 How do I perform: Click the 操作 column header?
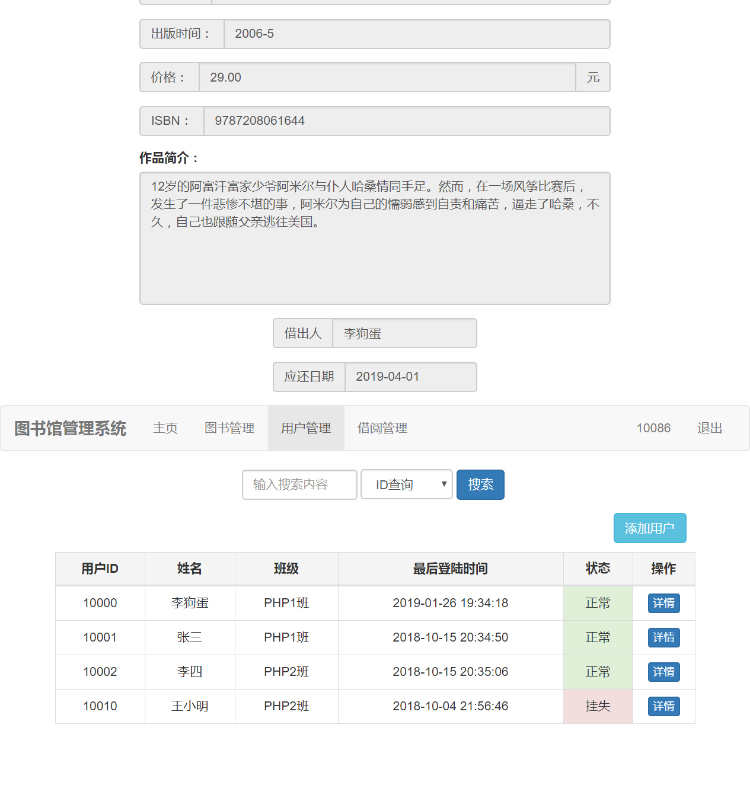click(x=664, y=568)
